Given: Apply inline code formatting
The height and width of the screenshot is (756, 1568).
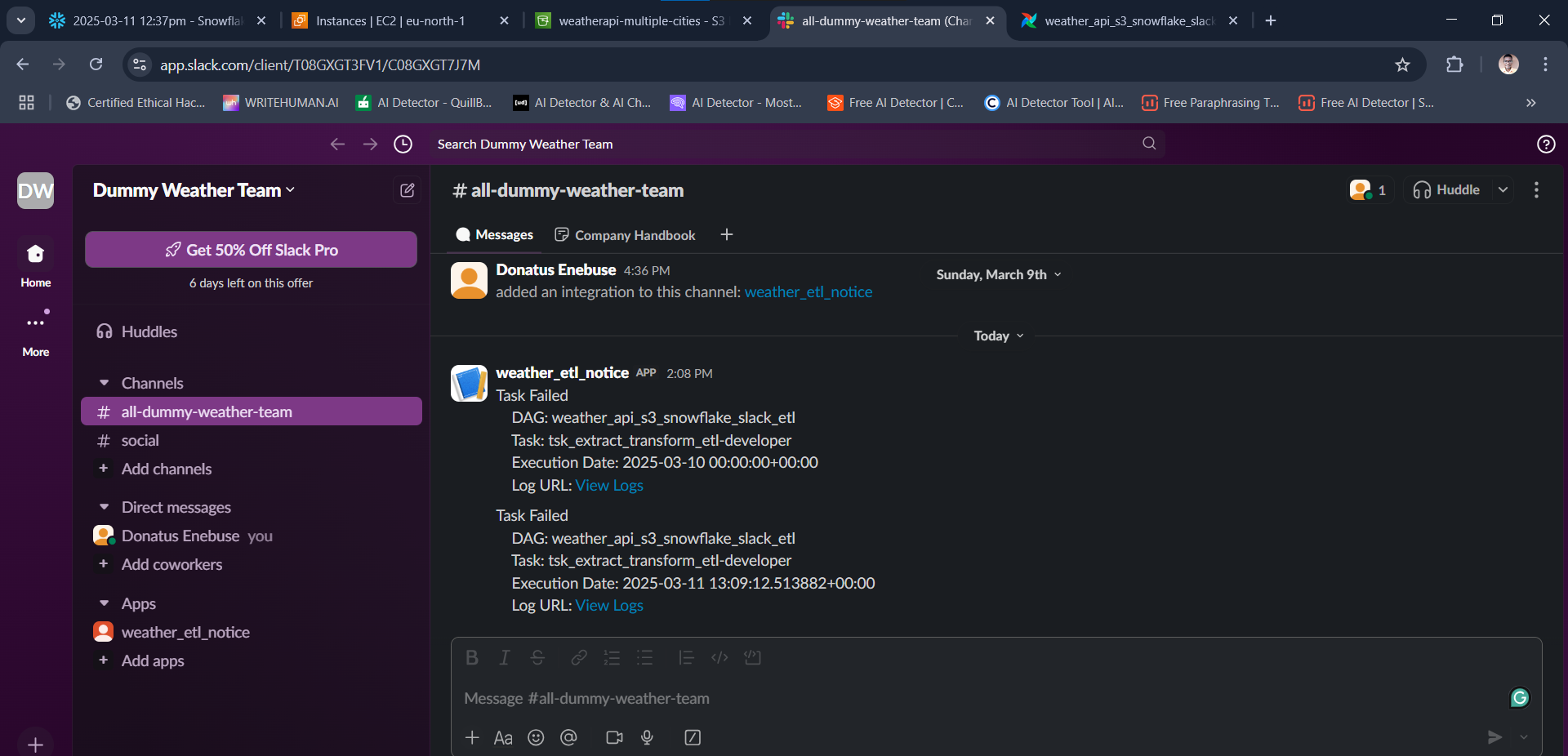Looking at the screenshot, I should [719, 658].
